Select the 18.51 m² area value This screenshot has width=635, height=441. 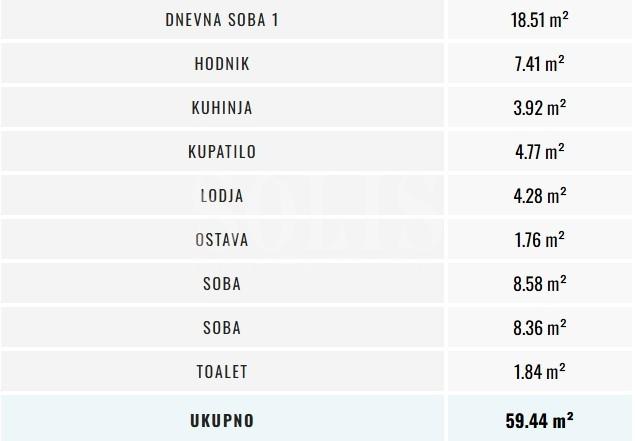(539, 19)
